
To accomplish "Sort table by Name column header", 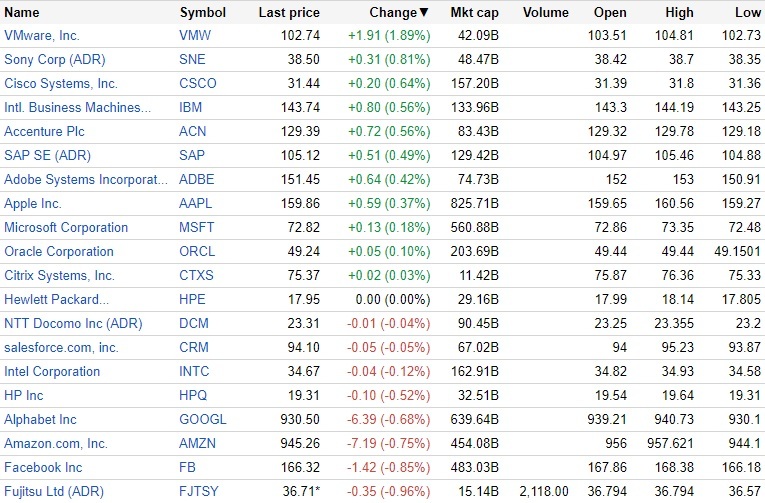I will click(x=22, y=13).
